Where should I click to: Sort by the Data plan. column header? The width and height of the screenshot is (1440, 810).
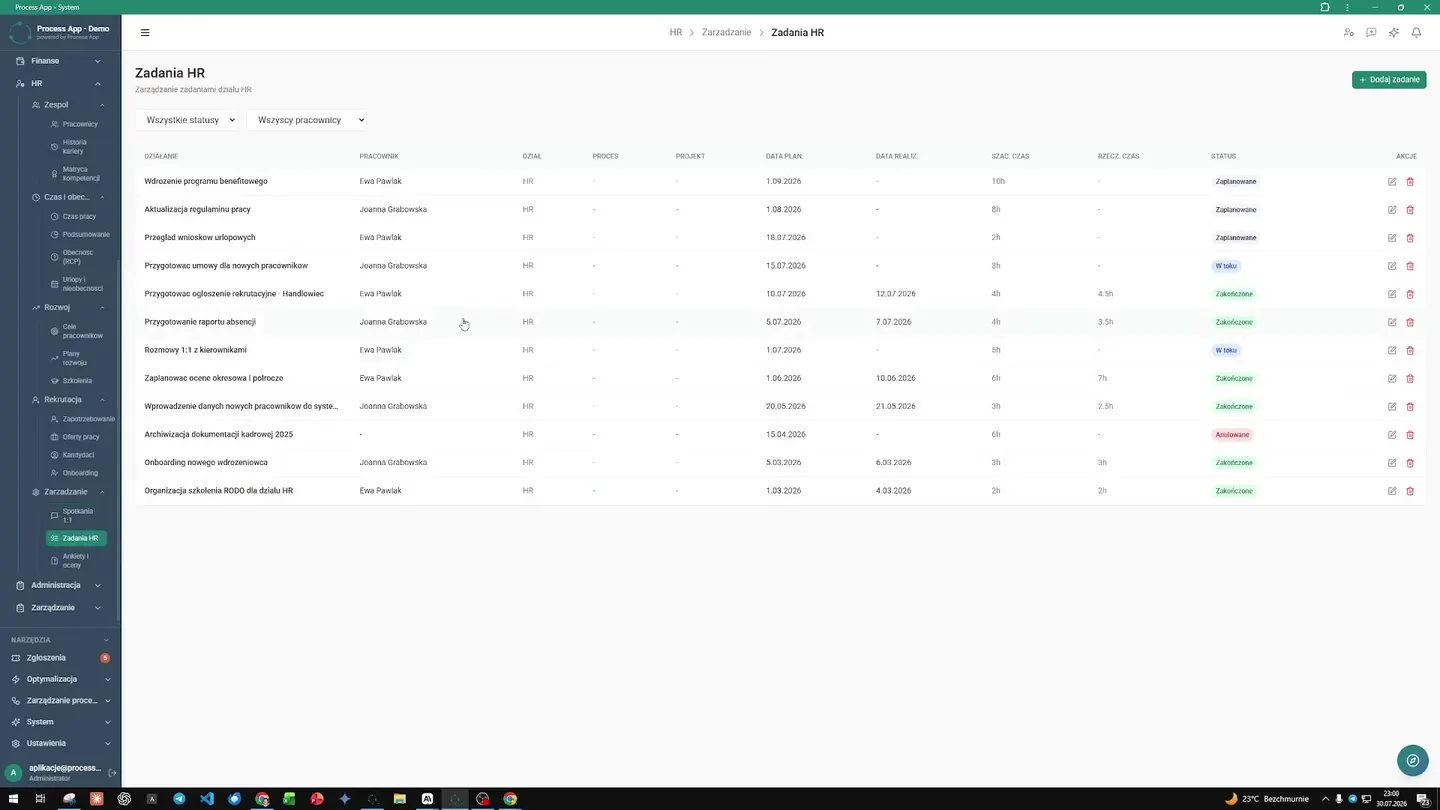coord(784,157)
